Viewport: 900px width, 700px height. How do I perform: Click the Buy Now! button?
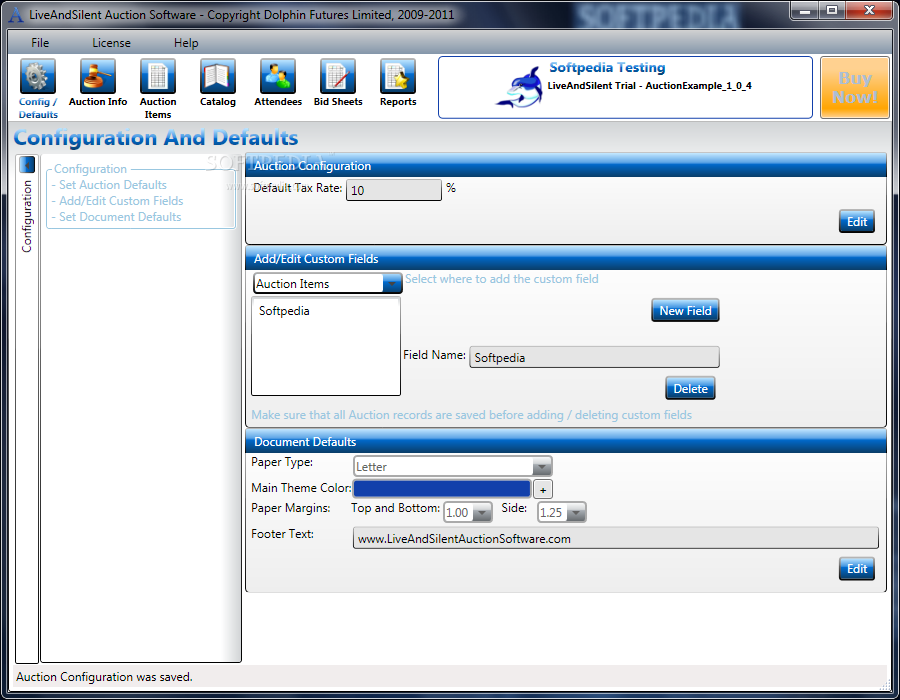click(x=855, y=87)
